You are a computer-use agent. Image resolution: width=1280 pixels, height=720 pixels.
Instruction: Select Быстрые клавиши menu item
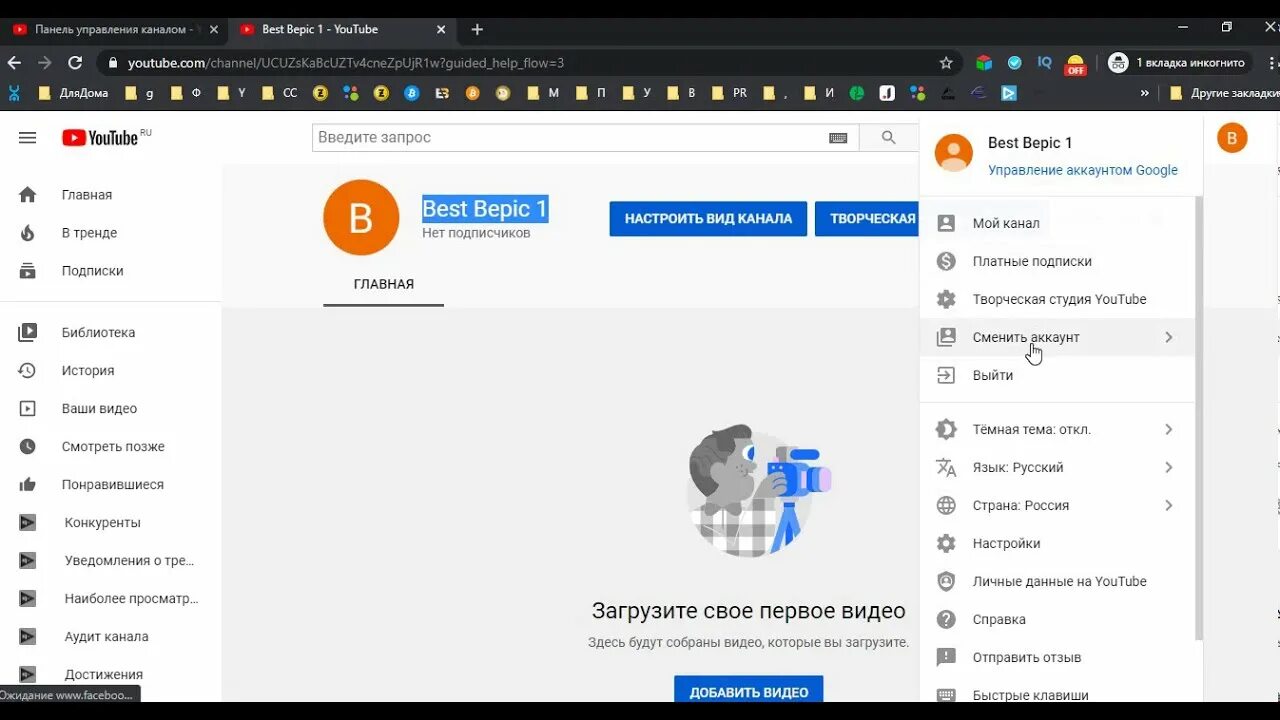click(1057, 693)
